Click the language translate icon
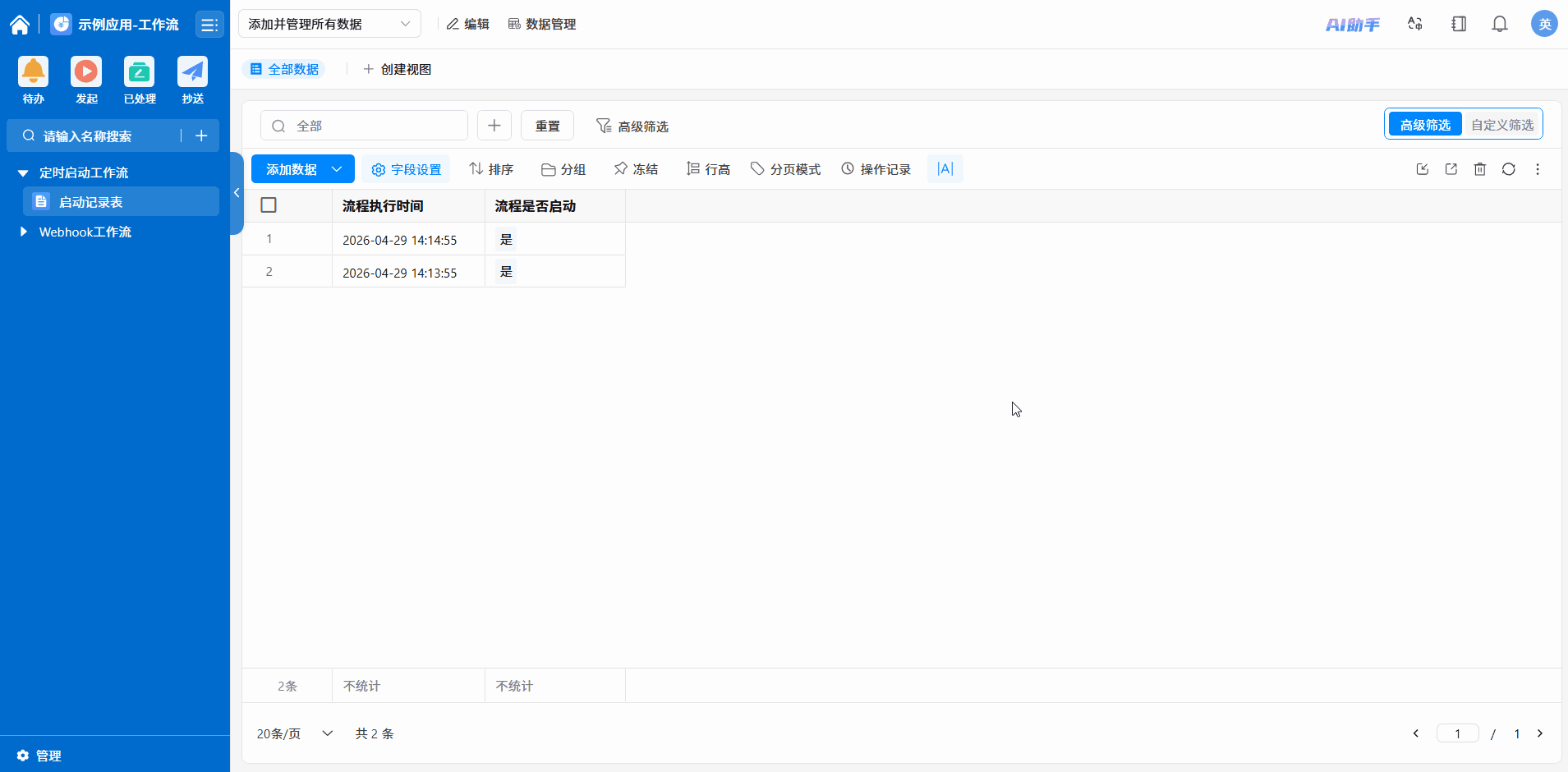The width and height of the screenshot is (1568, 772). click(x=1415, y=24)
